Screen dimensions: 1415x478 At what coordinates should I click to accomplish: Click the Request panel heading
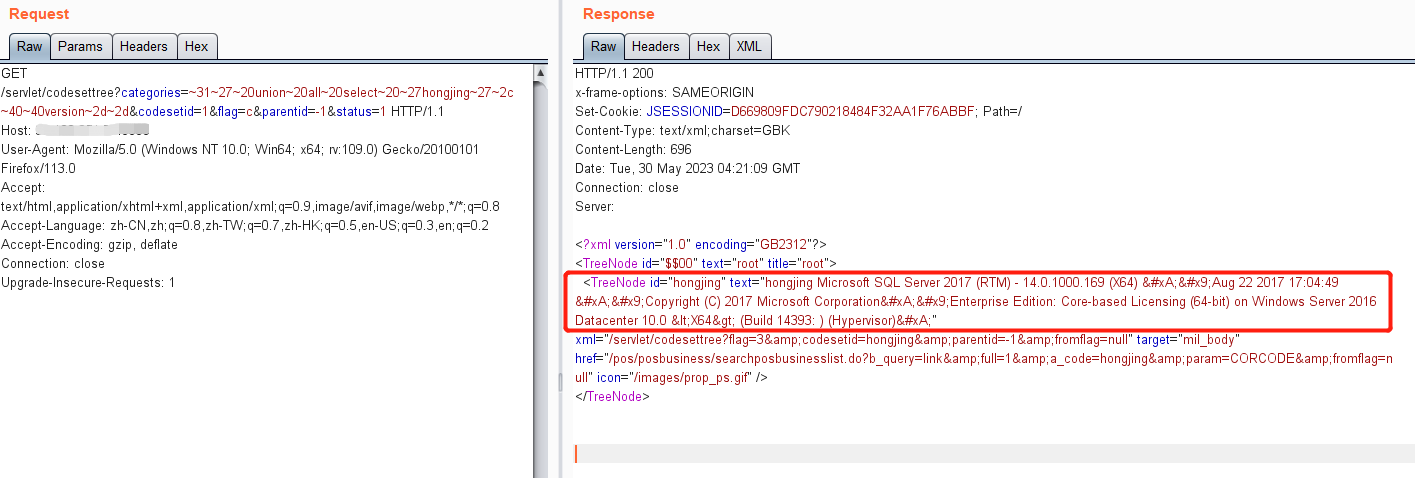pos(39,14)
